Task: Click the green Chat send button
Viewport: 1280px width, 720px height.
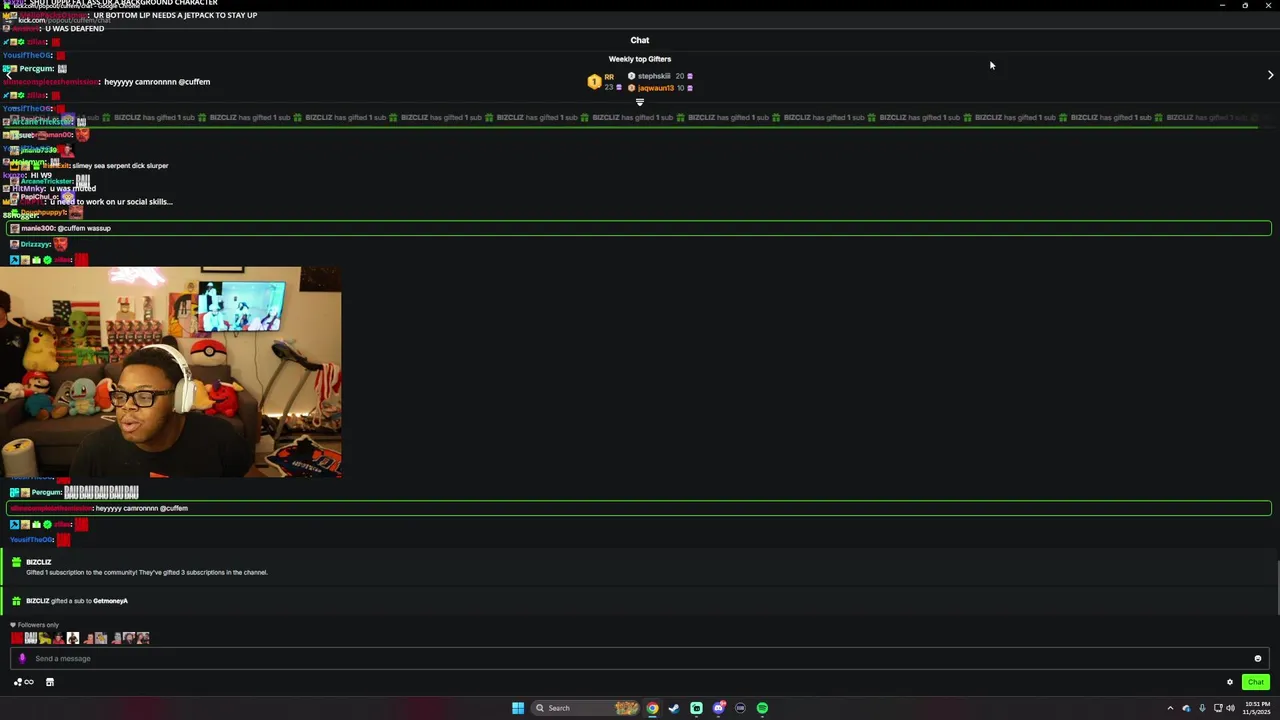Action: [x=1256, y=682]
